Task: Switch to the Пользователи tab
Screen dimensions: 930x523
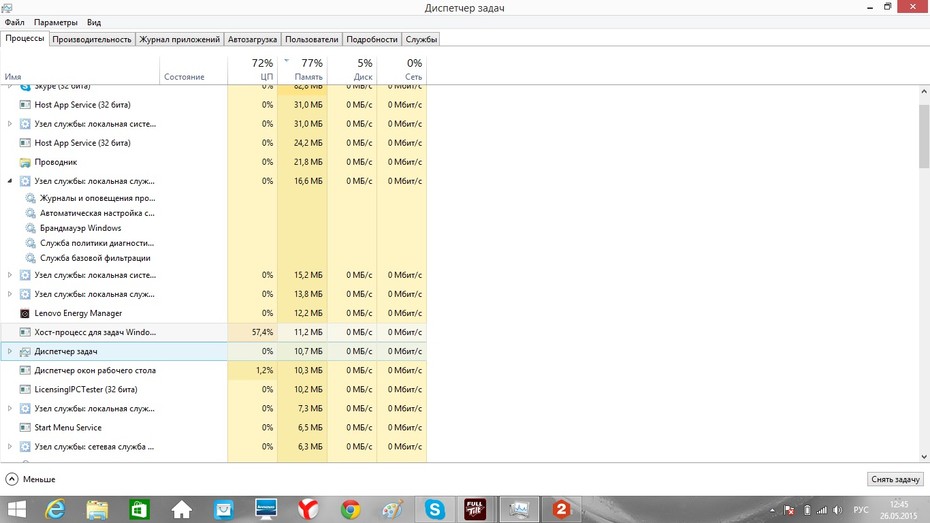Action: [311, 39]
